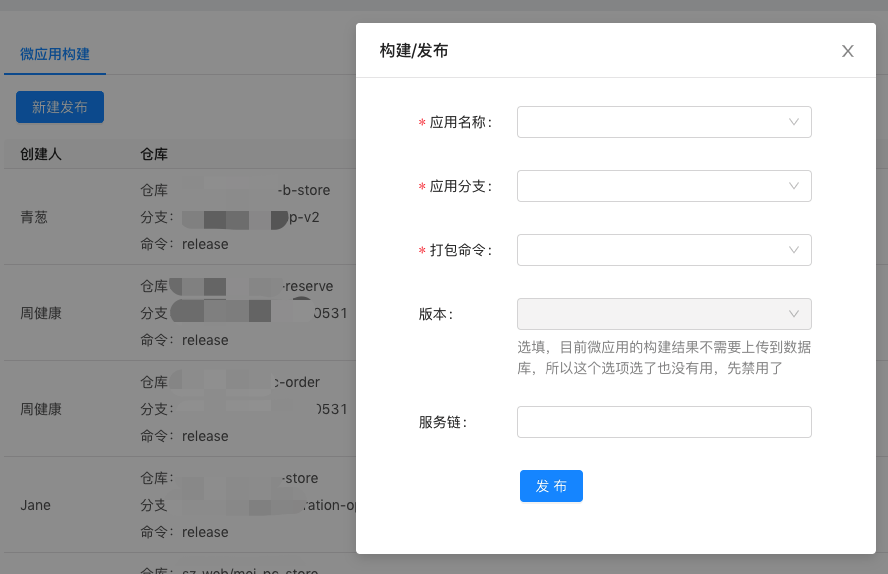
Task: Focus the 服务链 input field
Action: (x=664, y=422)
